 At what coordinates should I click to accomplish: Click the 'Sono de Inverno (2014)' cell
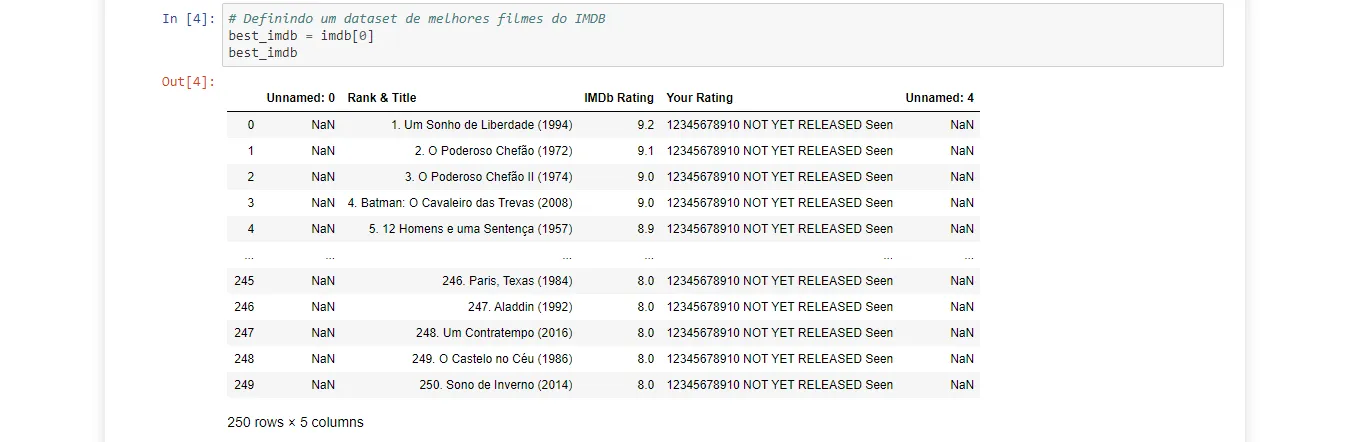click(x=496, y=385)
